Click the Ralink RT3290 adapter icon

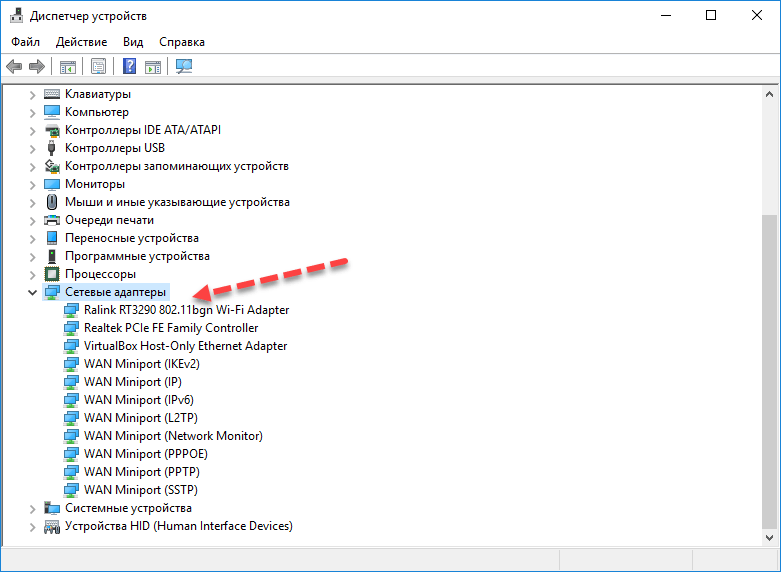pos(71,310)
